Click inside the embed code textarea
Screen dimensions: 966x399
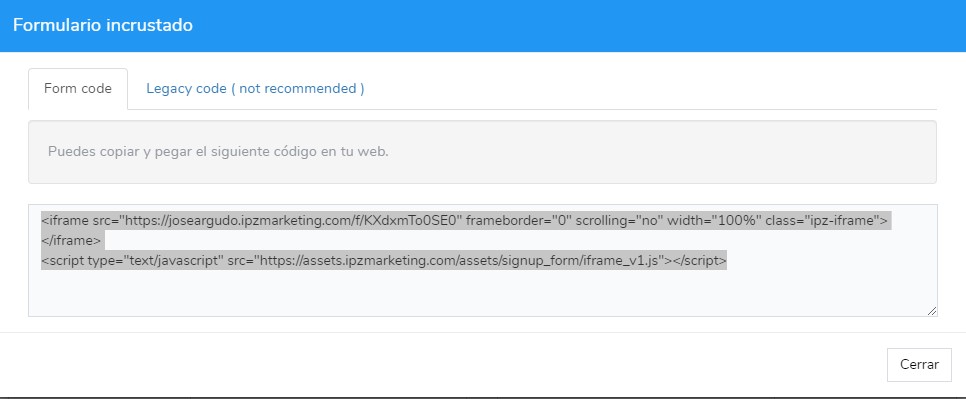[482, 260]
